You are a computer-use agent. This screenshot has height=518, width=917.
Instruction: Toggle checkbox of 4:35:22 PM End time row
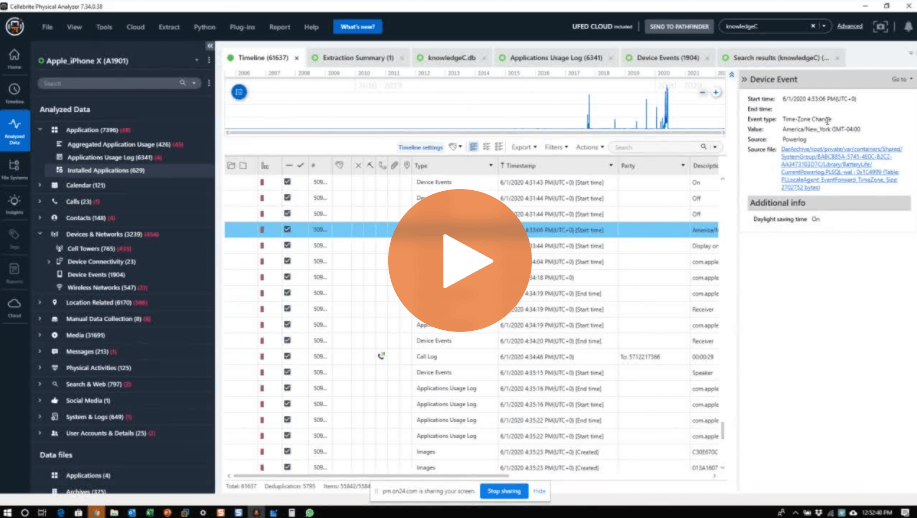[287, 419]
